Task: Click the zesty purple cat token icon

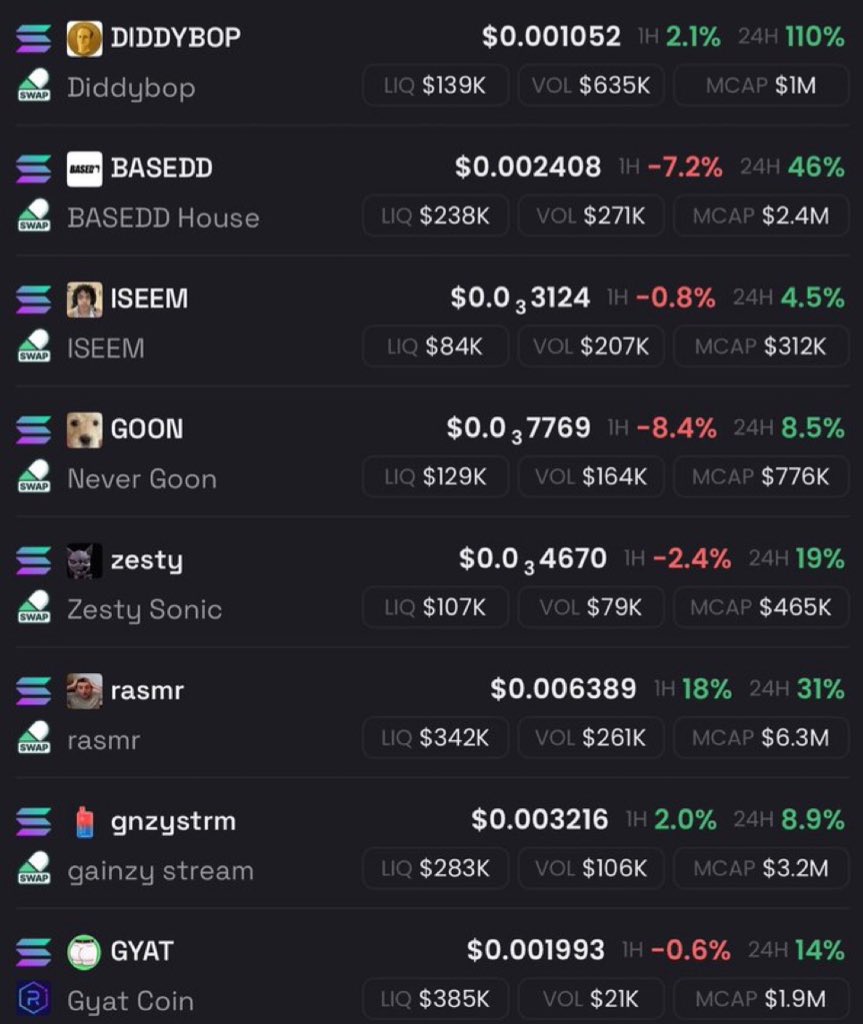Action: 84,561
